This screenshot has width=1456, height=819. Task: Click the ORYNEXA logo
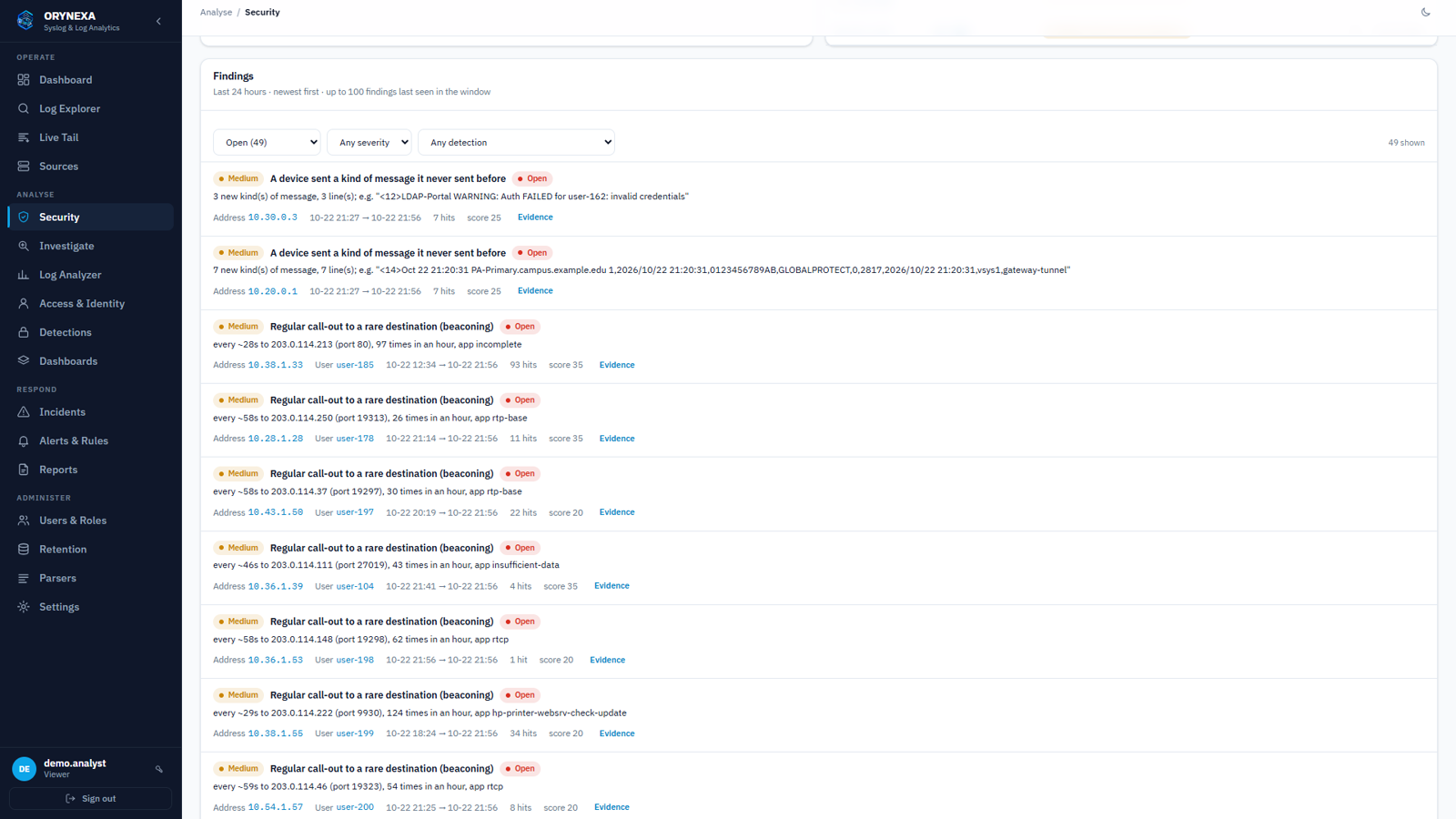coord(25,20)
